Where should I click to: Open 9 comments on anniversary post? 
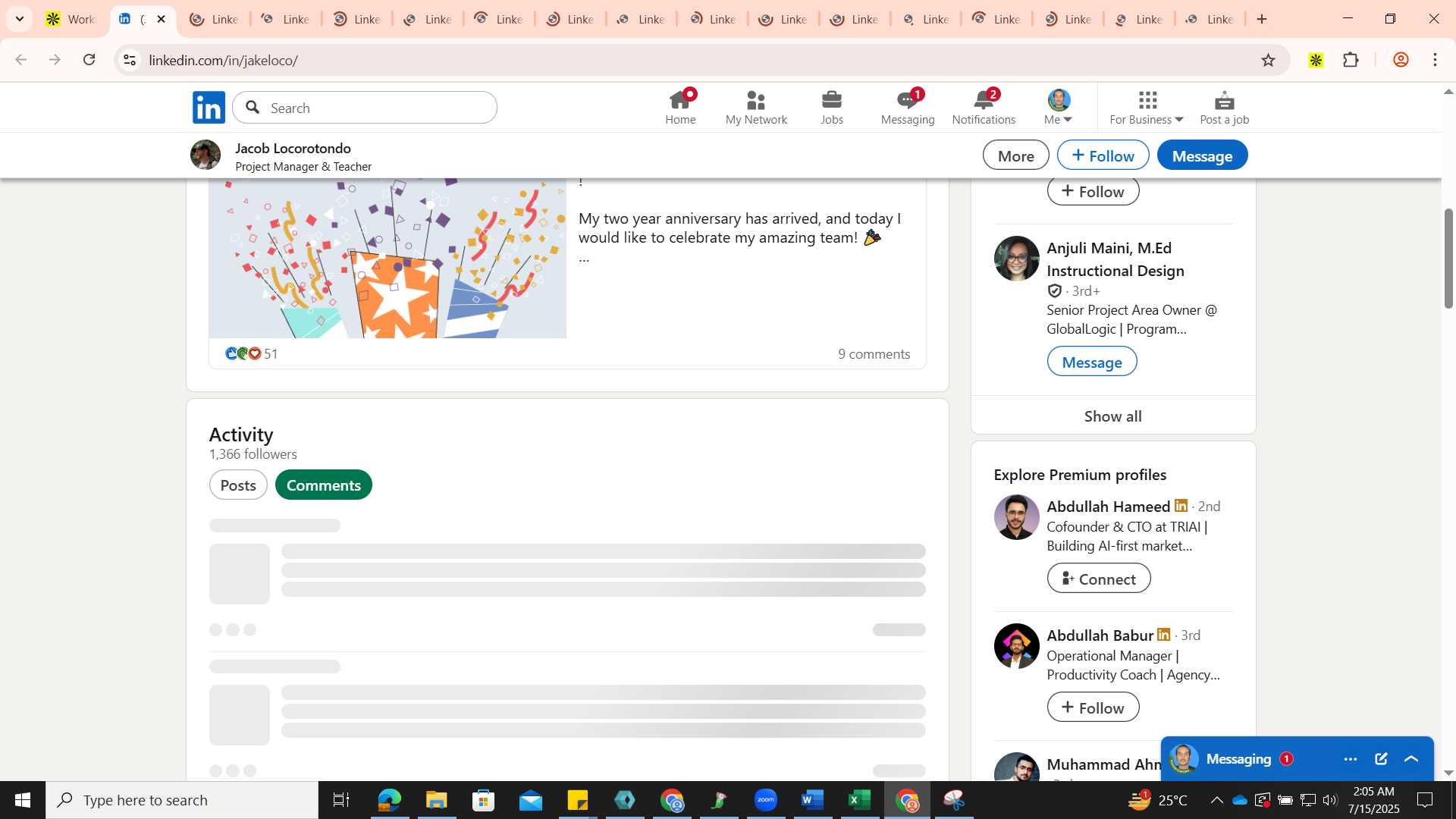pyautogui.click(x=874, y=354)
